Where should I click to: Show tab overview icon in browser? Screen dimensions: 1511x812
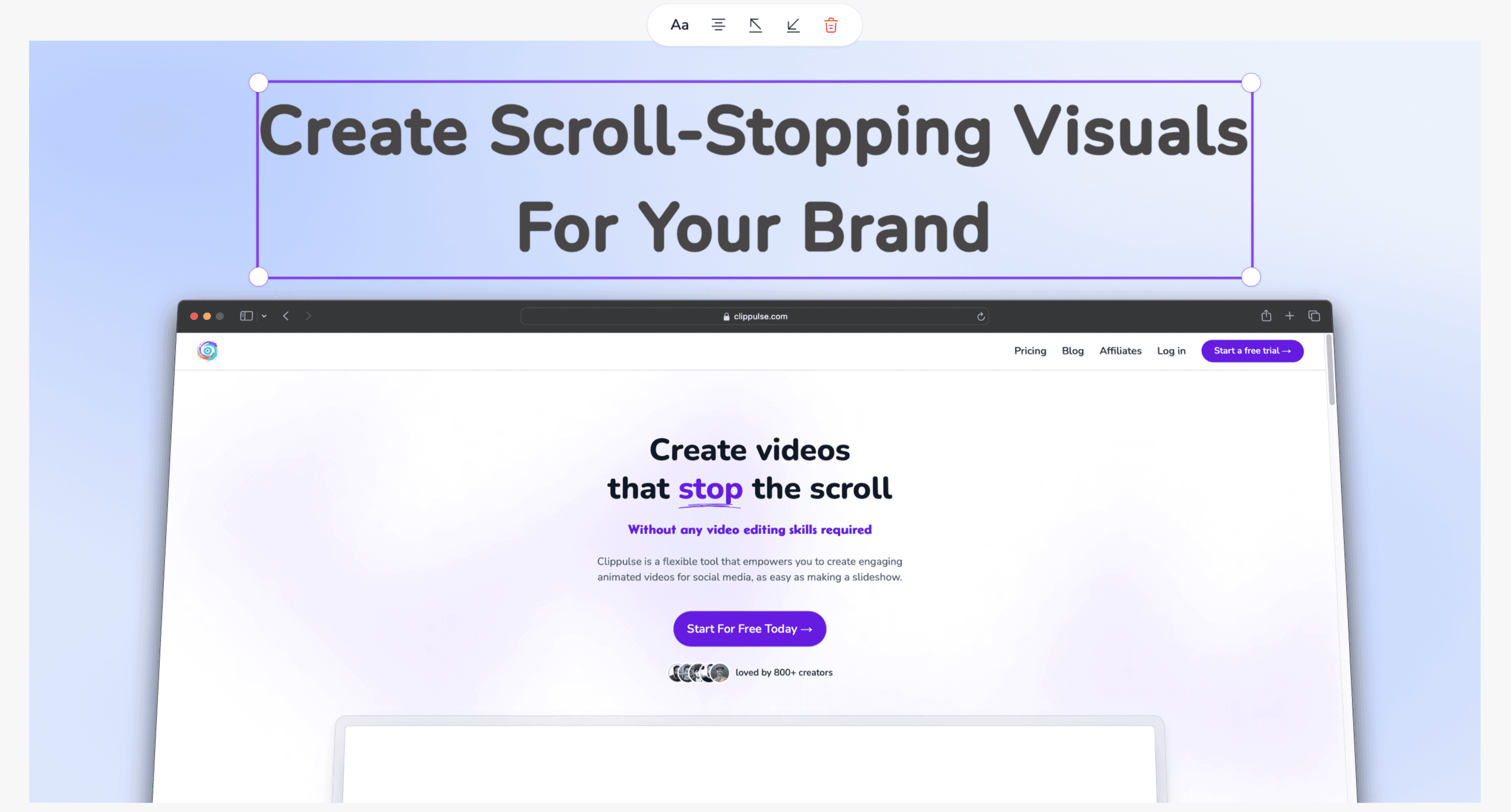(1314, 316)
